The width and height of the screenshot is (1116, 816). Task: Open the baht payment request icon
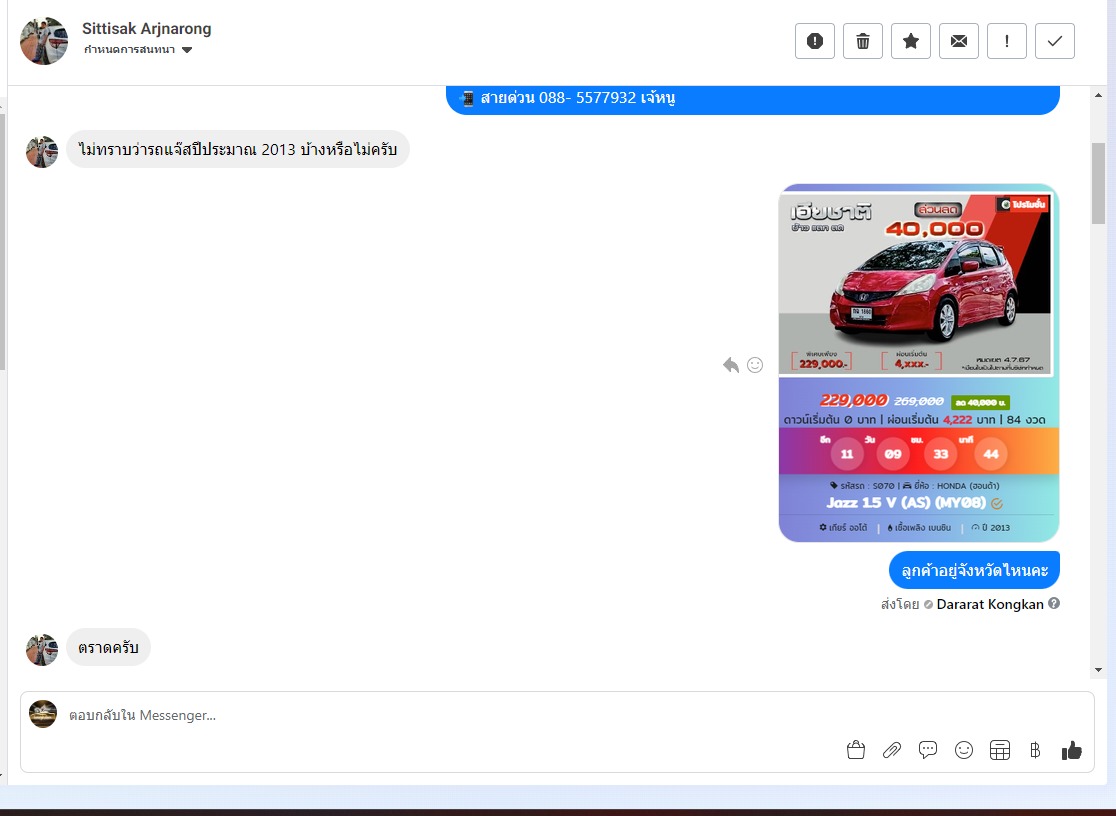pyautogui.click(x=1035, y=750)
